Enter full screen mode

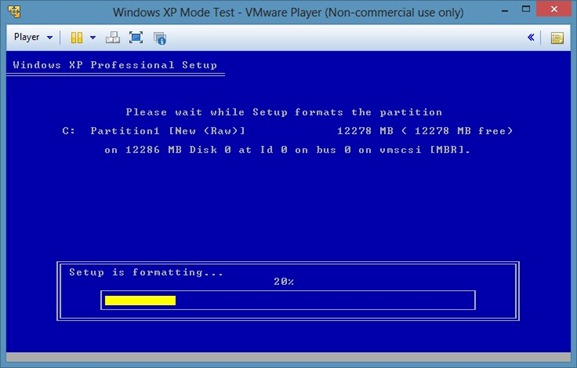coord(136,38)
